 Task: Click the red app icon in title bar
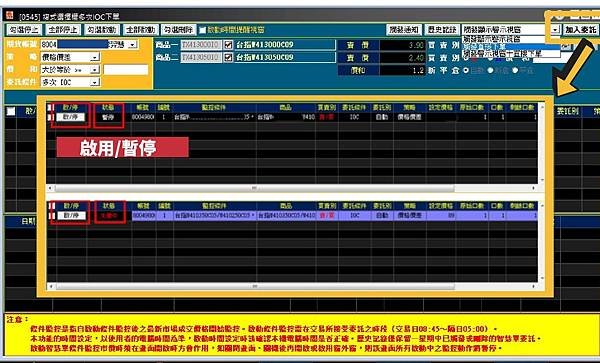click(x=10, y=15)
